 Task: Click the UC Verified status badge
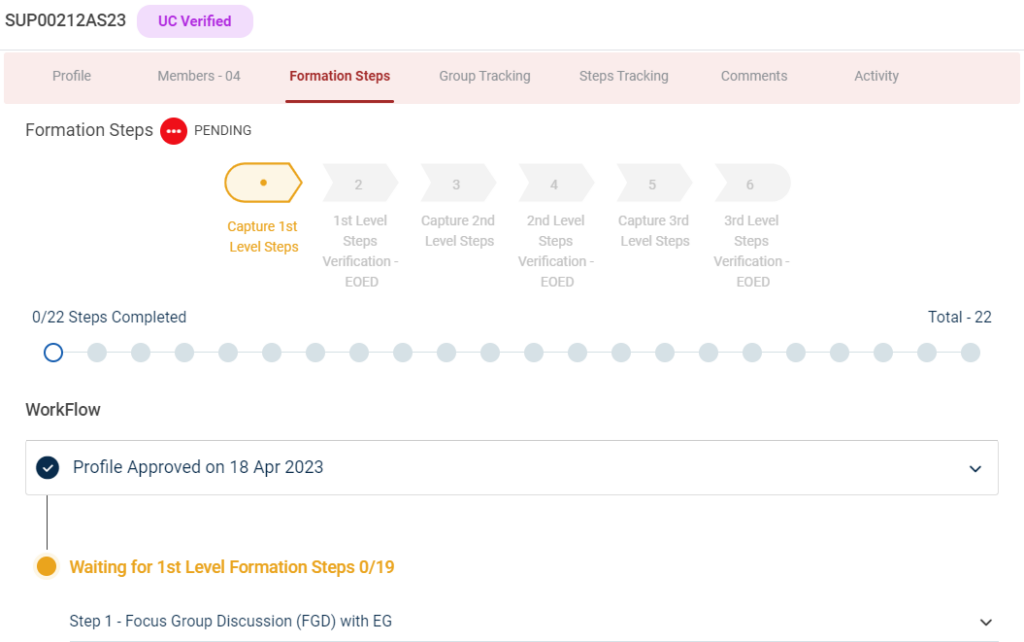pos(195,21)
